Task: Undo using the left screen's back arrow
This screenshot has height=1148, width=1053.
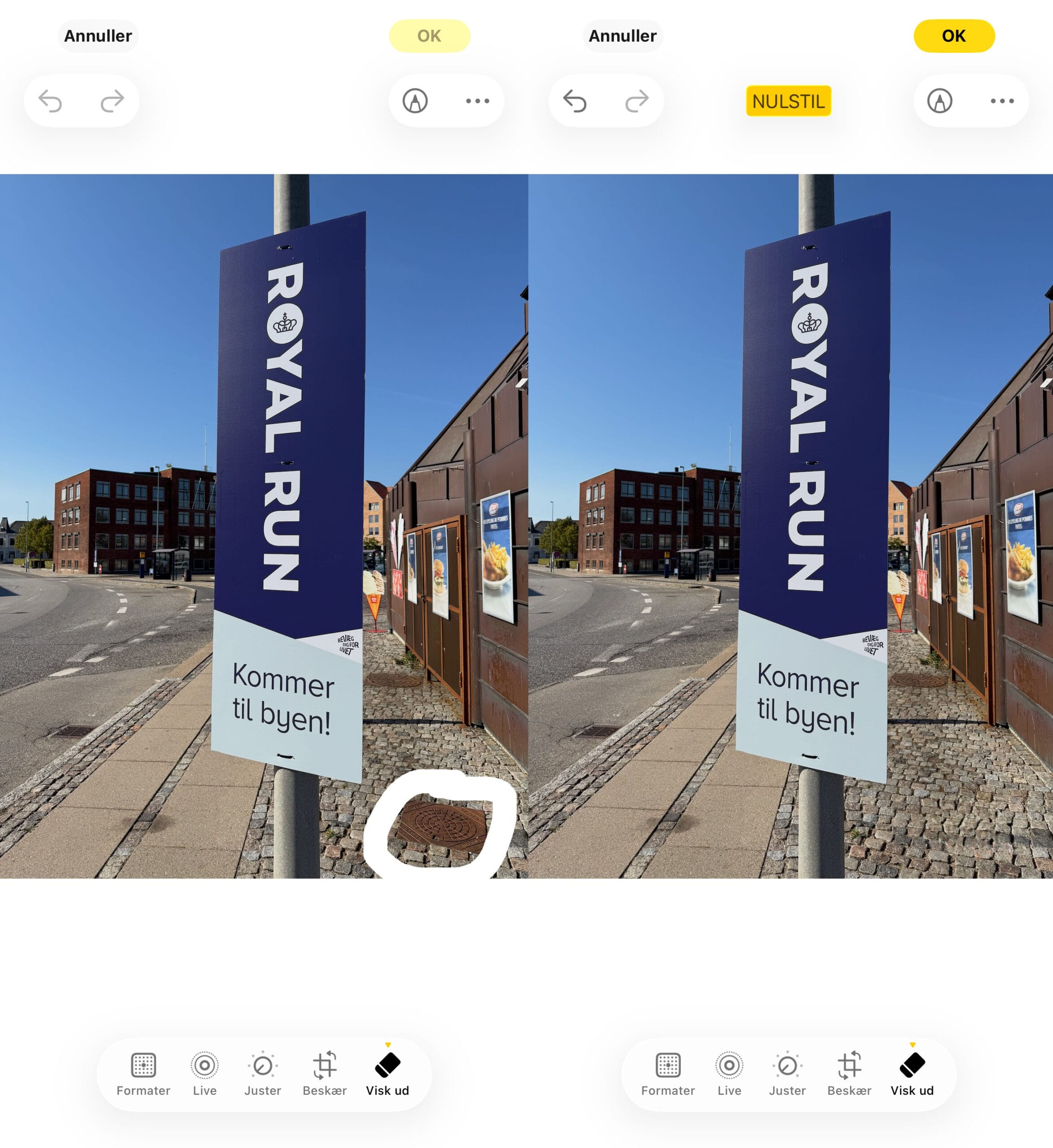Action: pos(50,101)
